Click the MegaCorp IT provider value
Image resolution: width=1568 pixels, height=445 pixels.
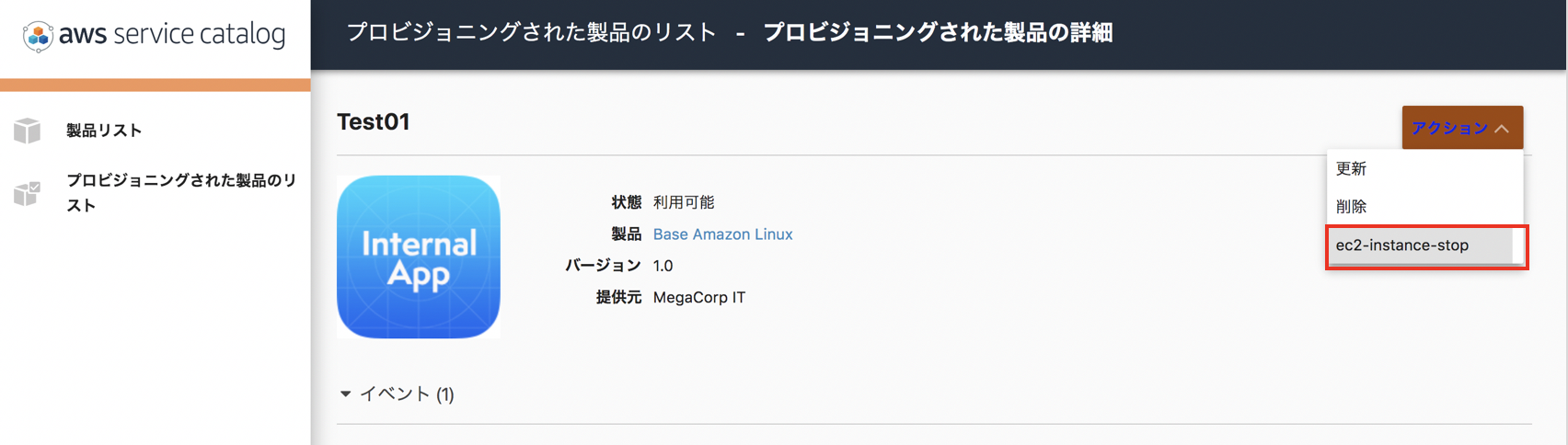click(x=698, y=298)
